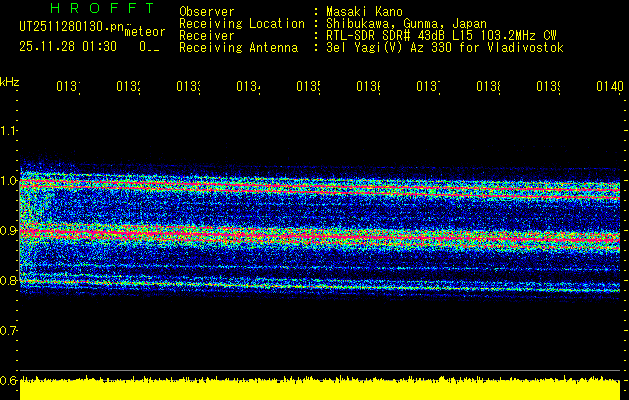Click the 1.0 frequency axis tick
The width and height of the screenshot is (629, 400).
(9, 181)
